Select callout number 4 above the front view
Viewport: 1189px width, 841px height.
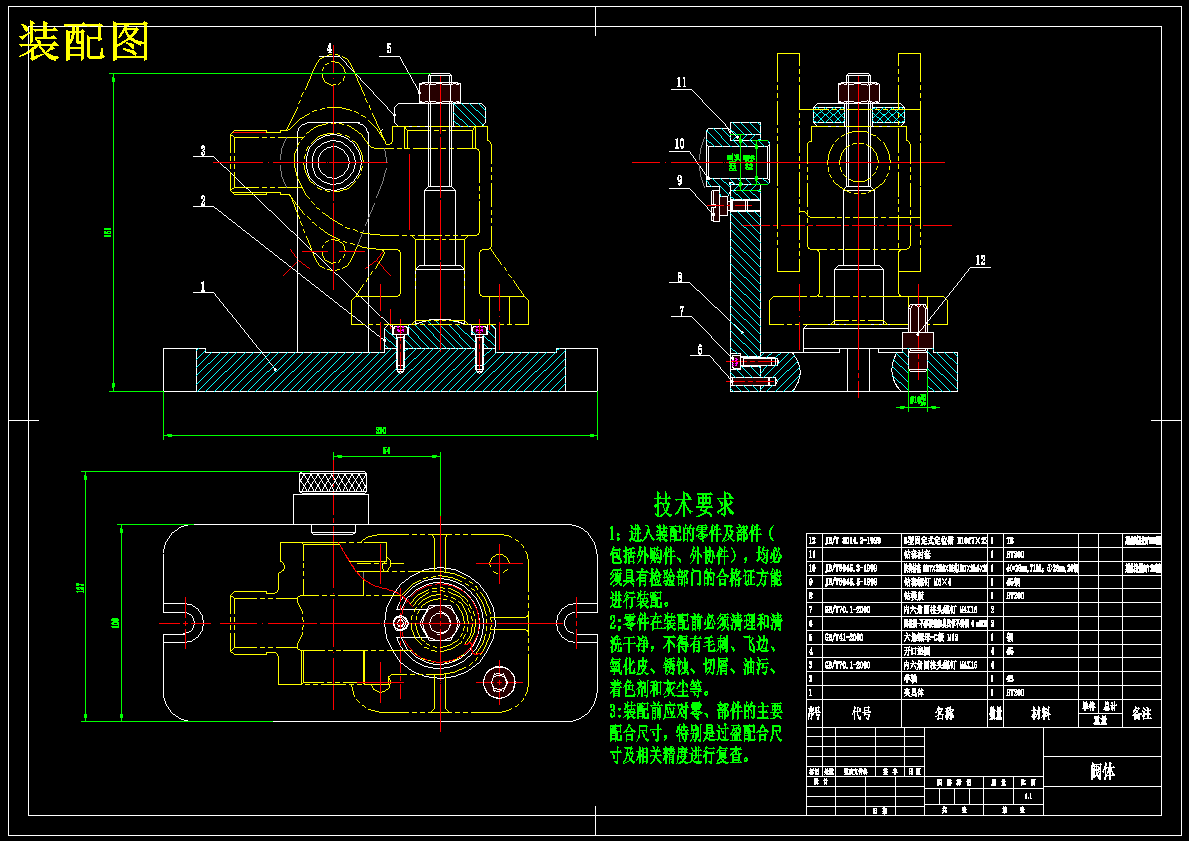point(330,49)
